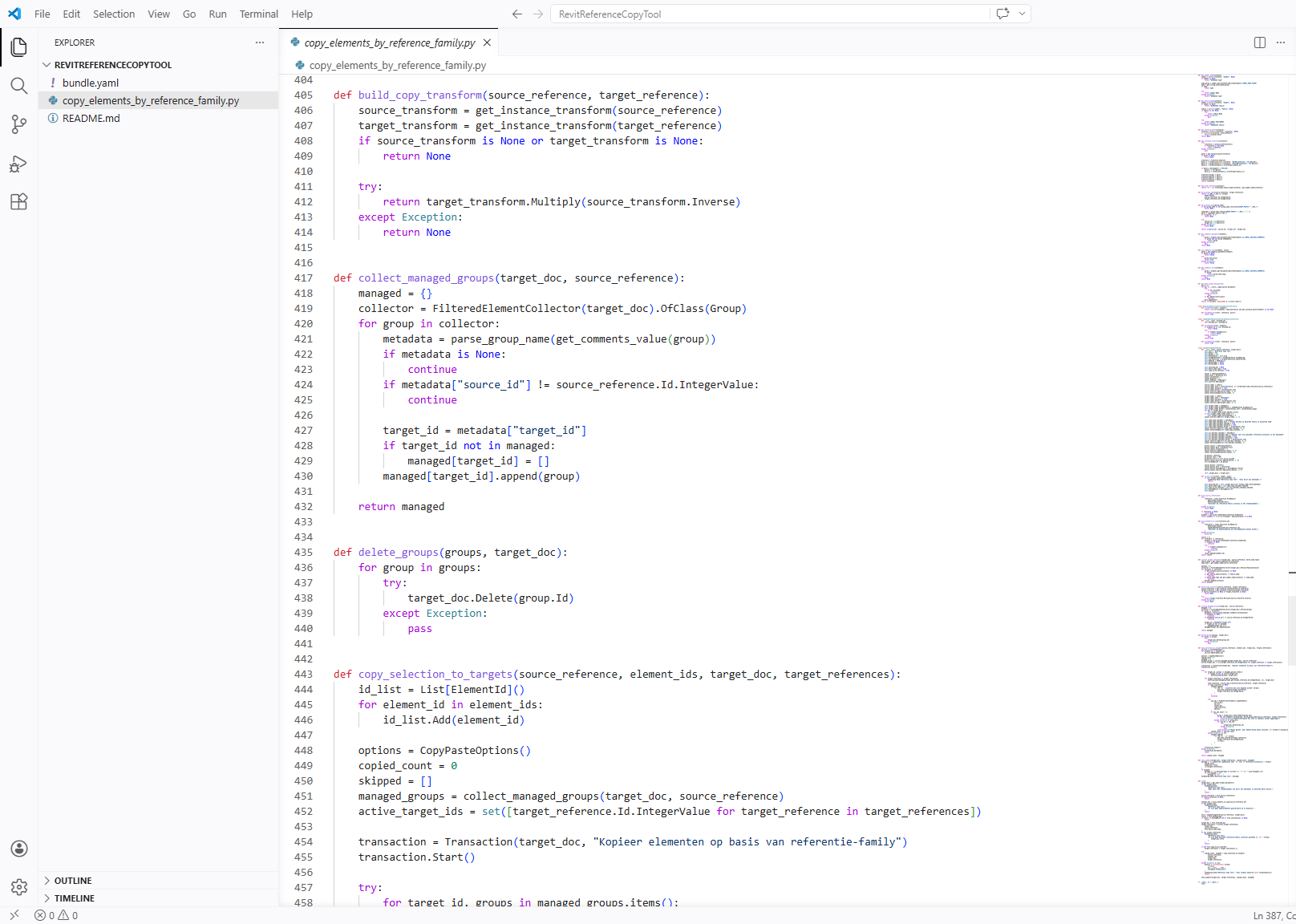Click the CopyPasteOptions() call on line 448

(x=476, y=751)
